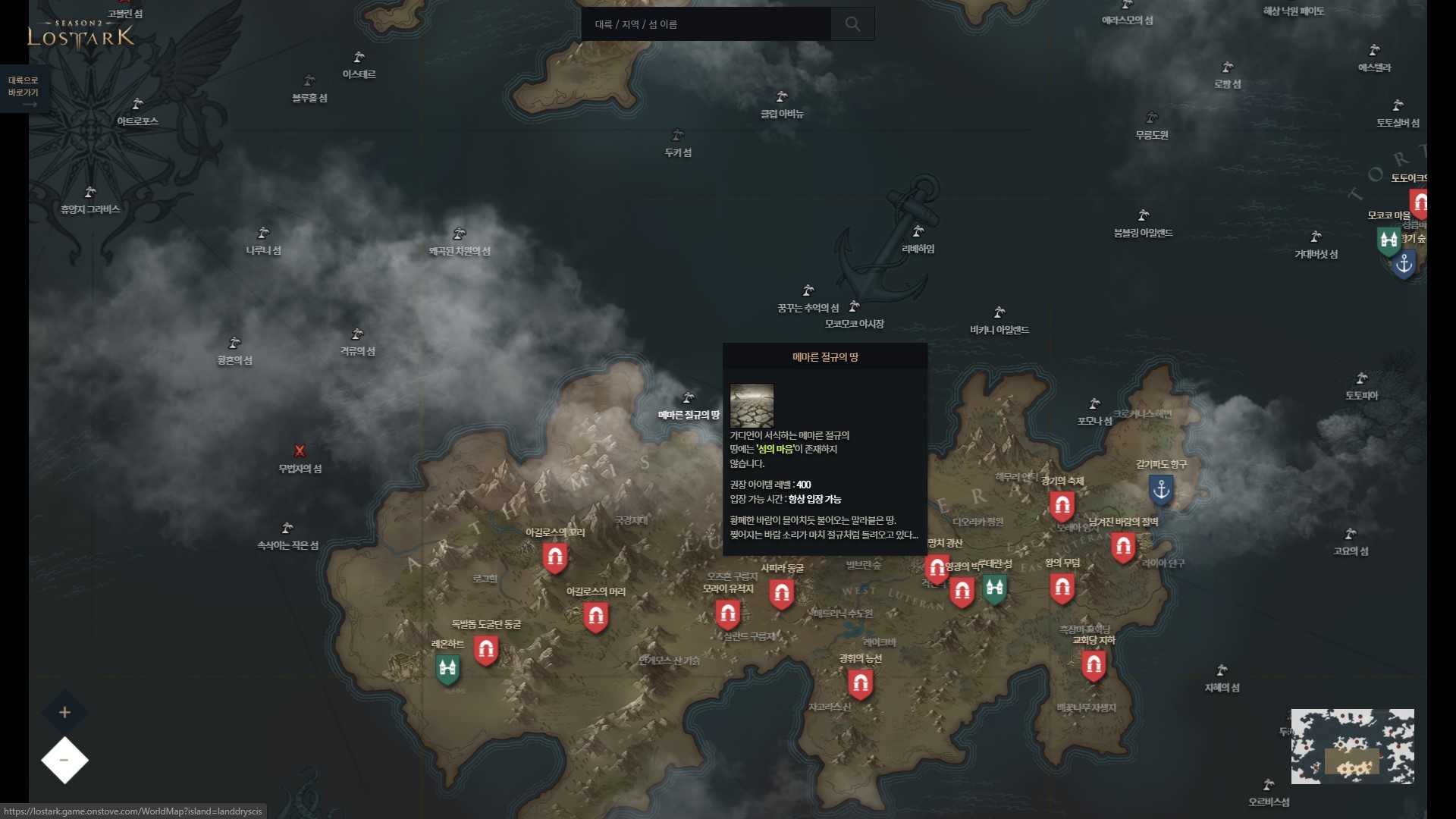Click the tooltip title 메마른 절규의 땅
1456x819 pixels.
pyautogui.click(x=825, y=357)
